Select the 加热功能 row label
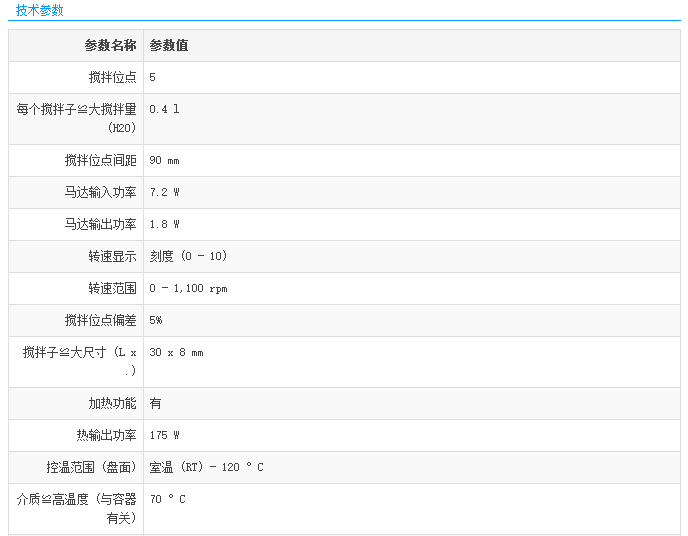 point(112,404)
